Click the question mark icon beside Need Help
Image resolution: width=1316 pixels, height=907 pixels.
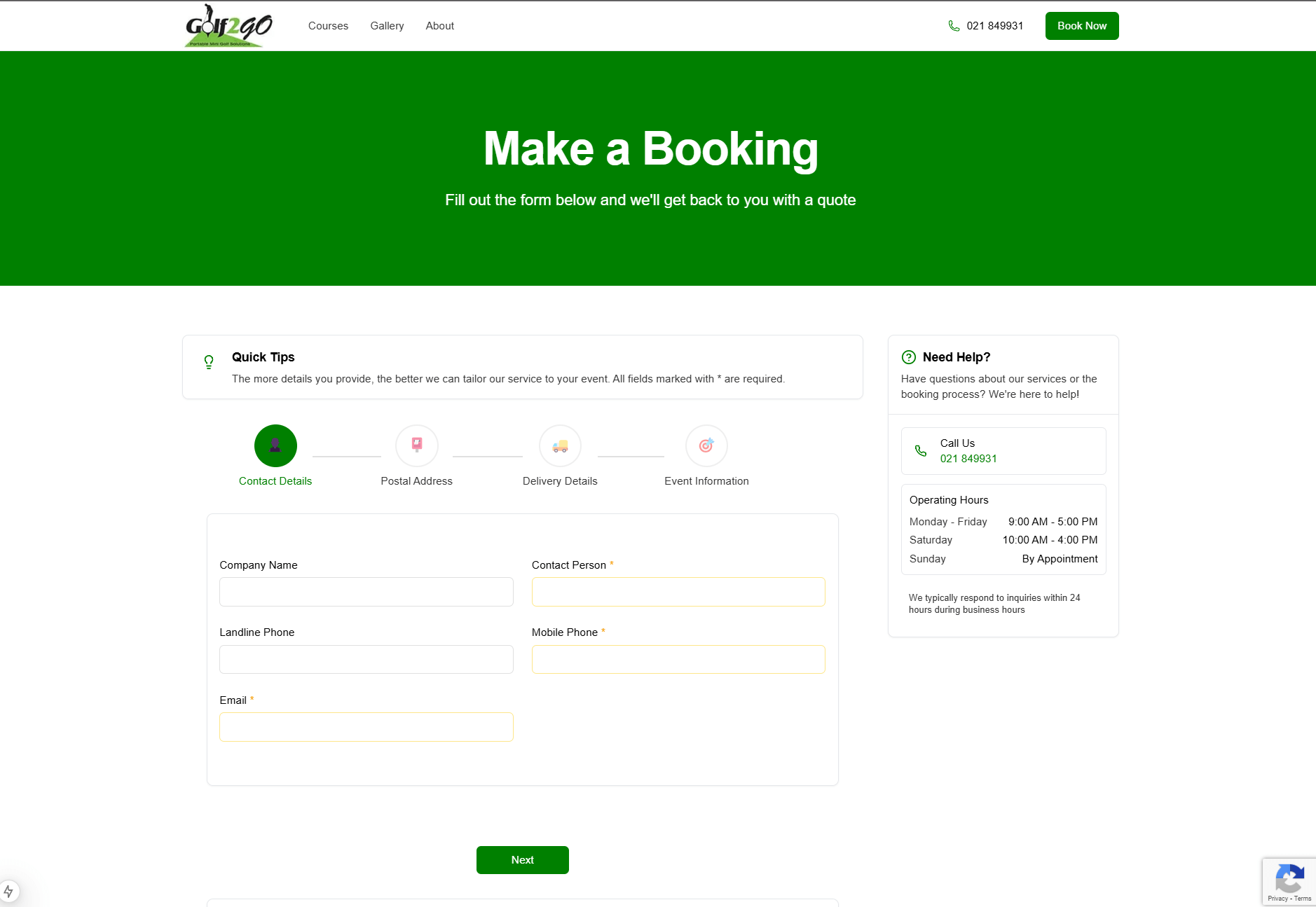908,357
